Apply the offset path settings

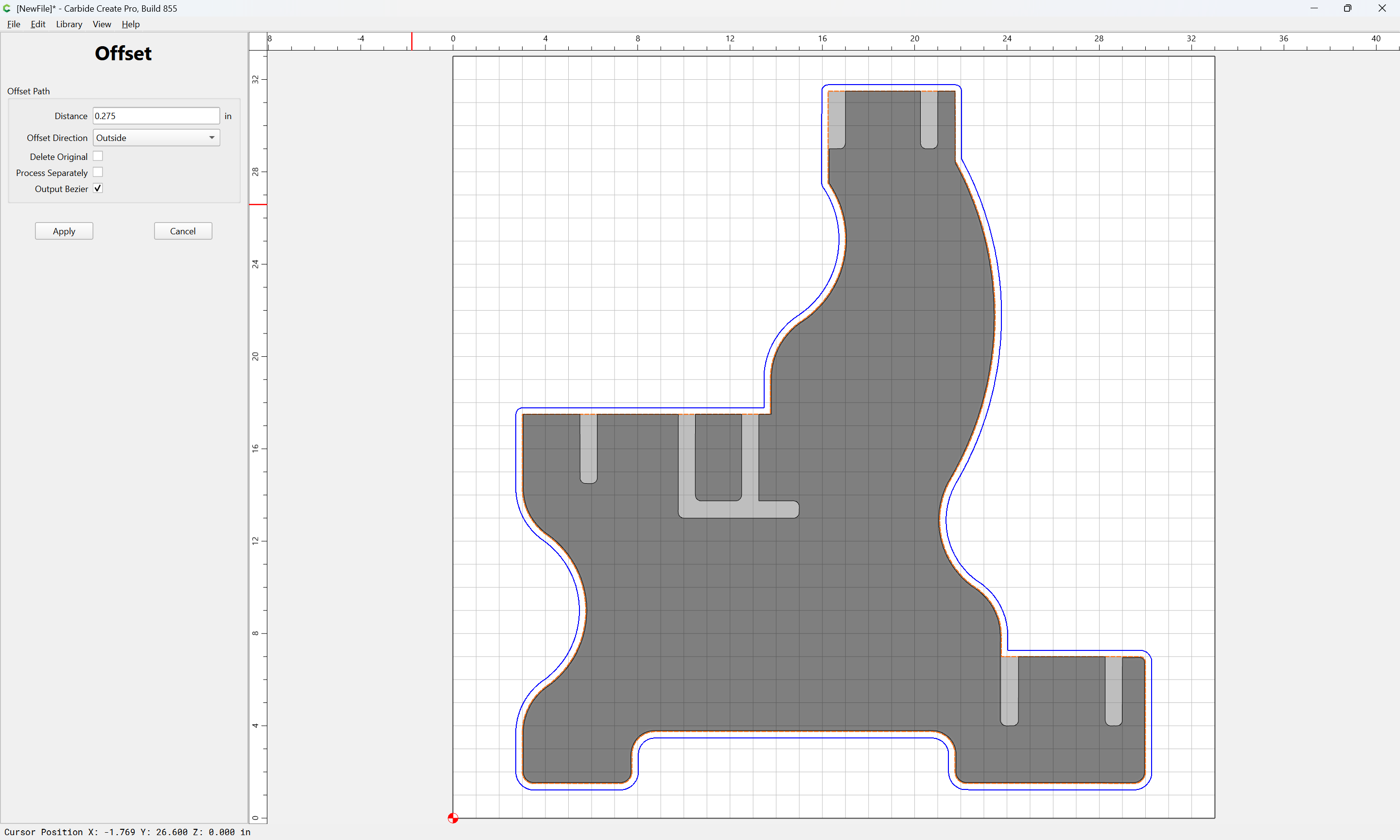[64, 231]
